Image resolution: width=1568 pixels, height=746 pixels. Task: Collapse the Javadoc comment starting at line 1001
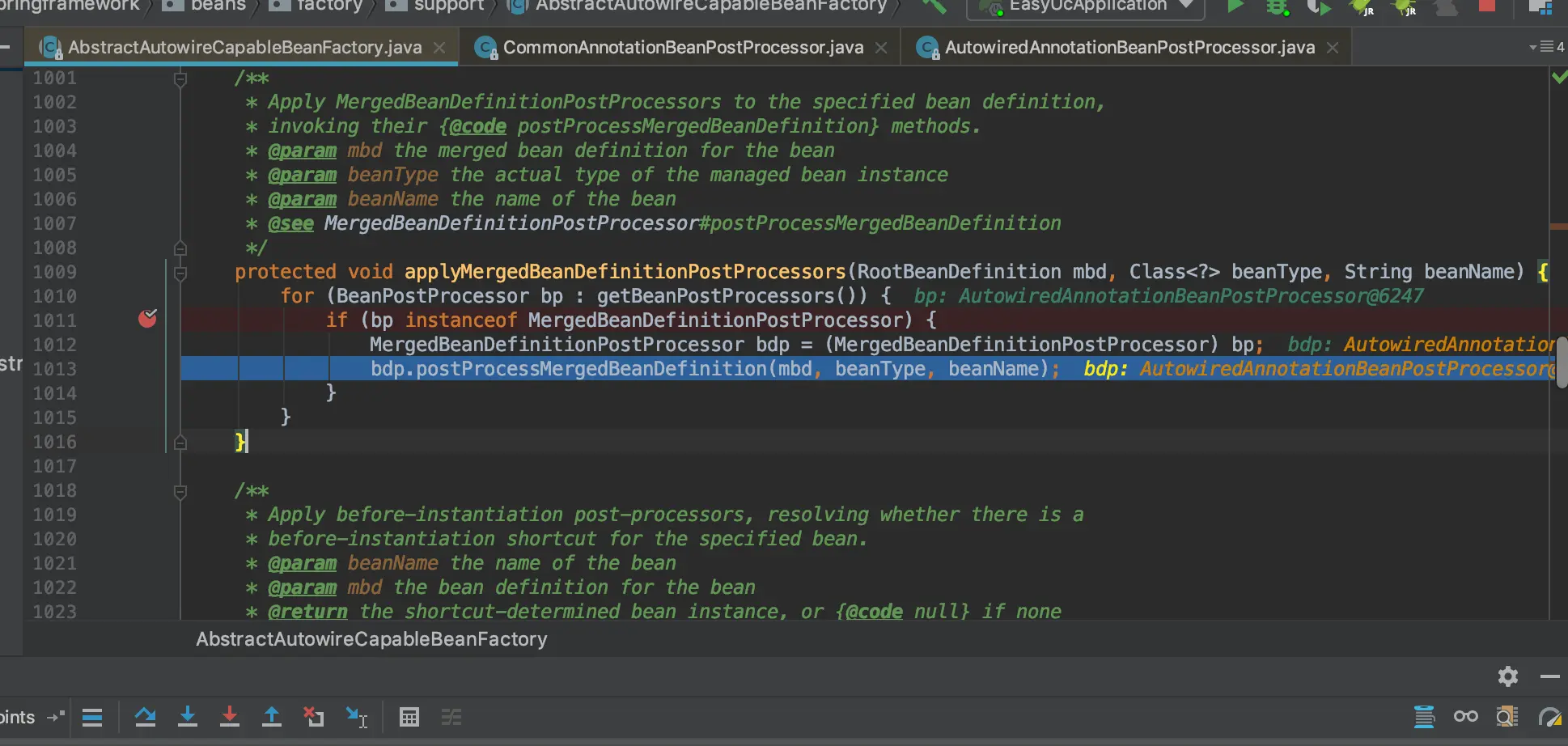pyautogui.click(x=180, y=78)
